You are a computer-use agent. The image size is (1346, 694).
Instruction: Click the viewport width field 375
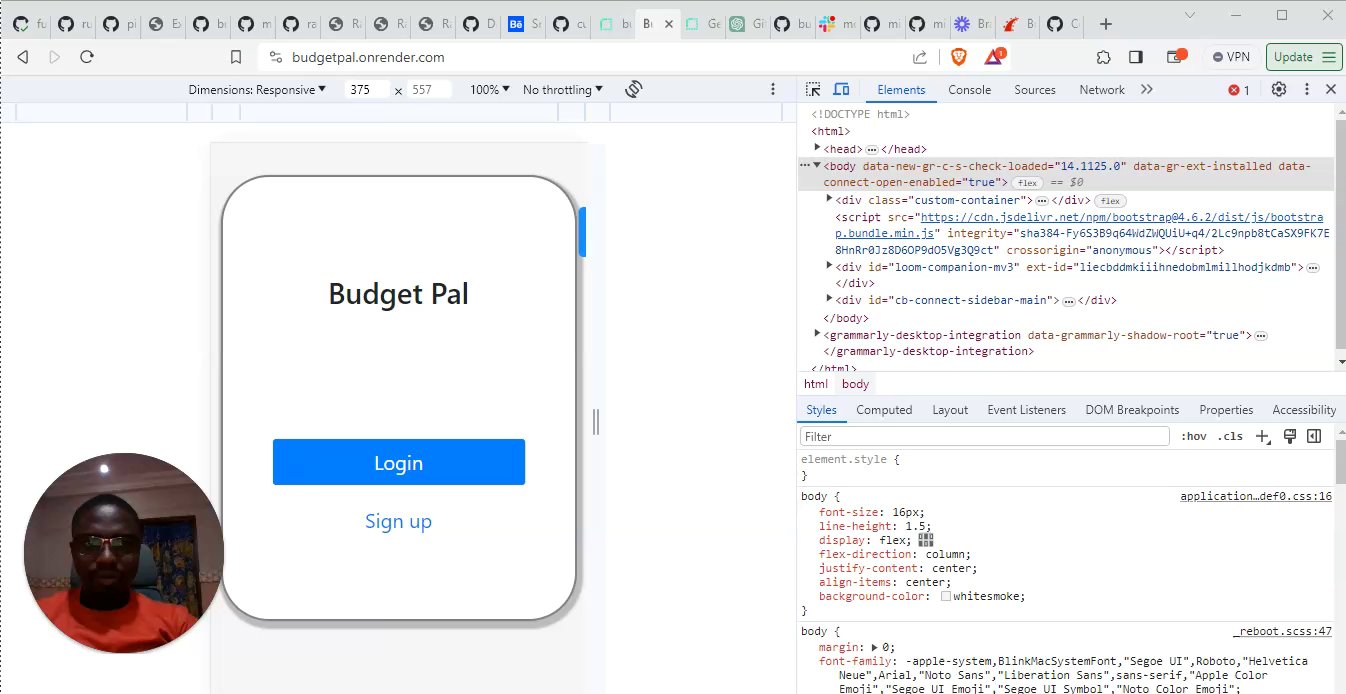pos(367,89)
